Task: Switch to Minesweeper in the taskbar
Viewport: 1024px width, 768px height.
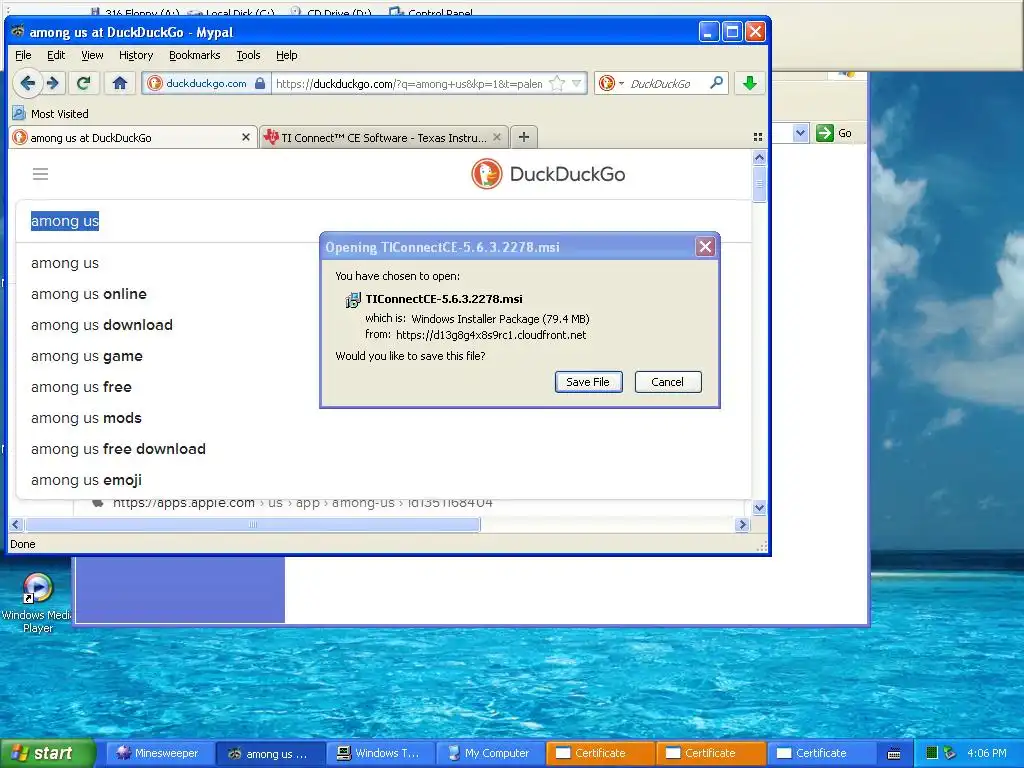Action: 159,753
